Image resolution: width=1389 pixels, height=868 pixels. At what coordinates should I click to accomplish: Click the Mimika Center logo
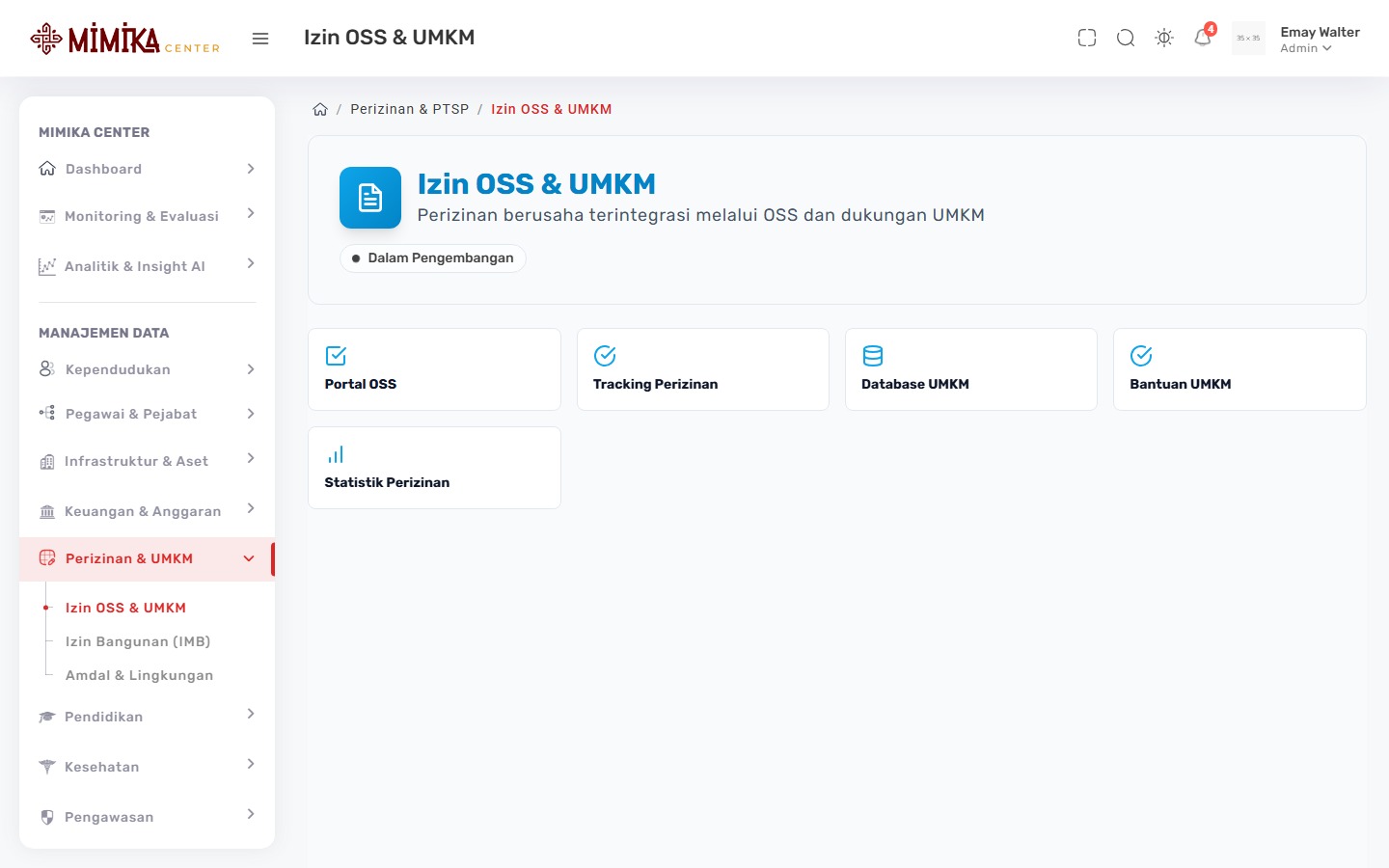(125, 39)
